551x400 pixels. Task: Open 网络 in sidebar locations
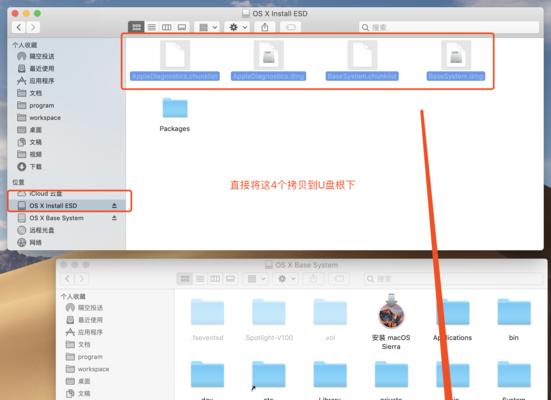tap(30, 243)
